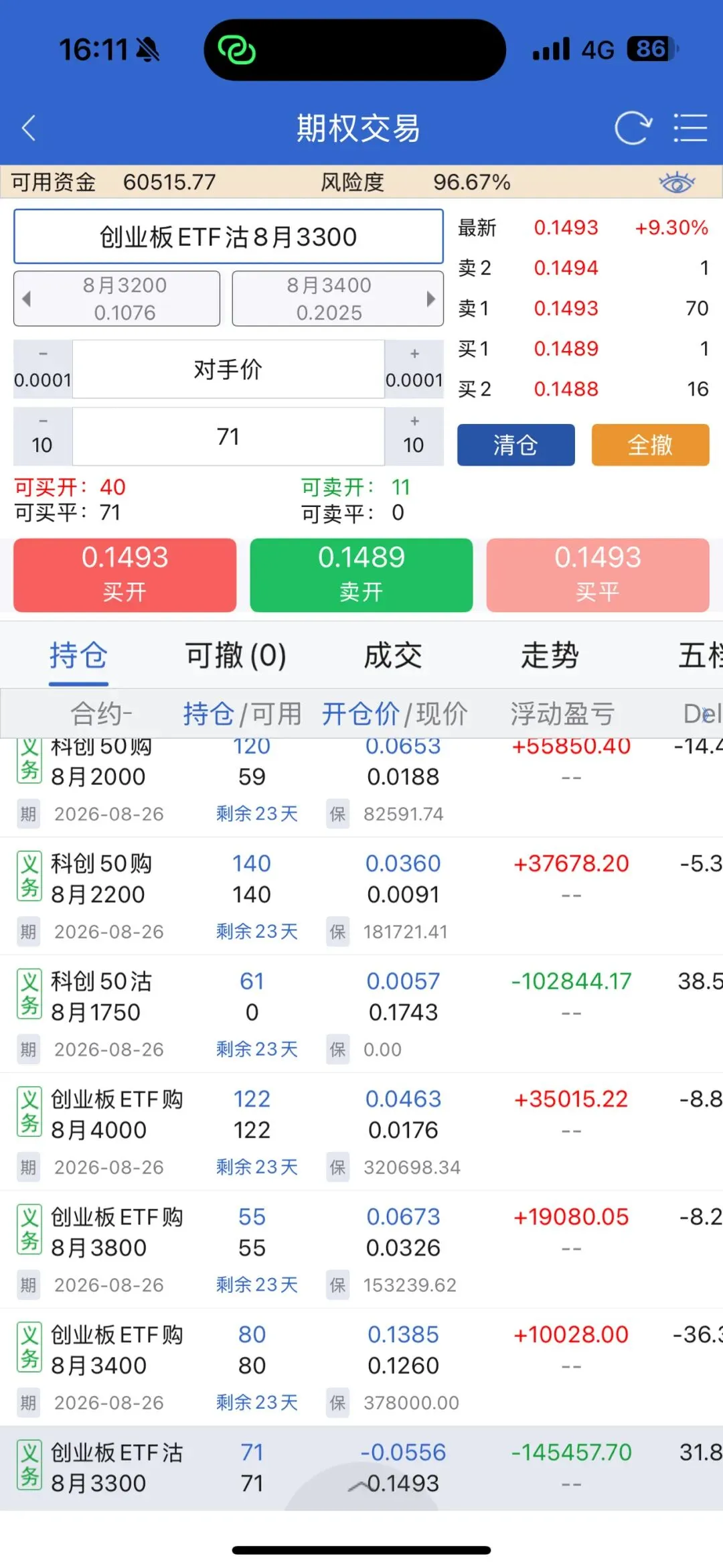Tap the 风险度 96.67% value

pyautogui.click(x=472, y=182)
